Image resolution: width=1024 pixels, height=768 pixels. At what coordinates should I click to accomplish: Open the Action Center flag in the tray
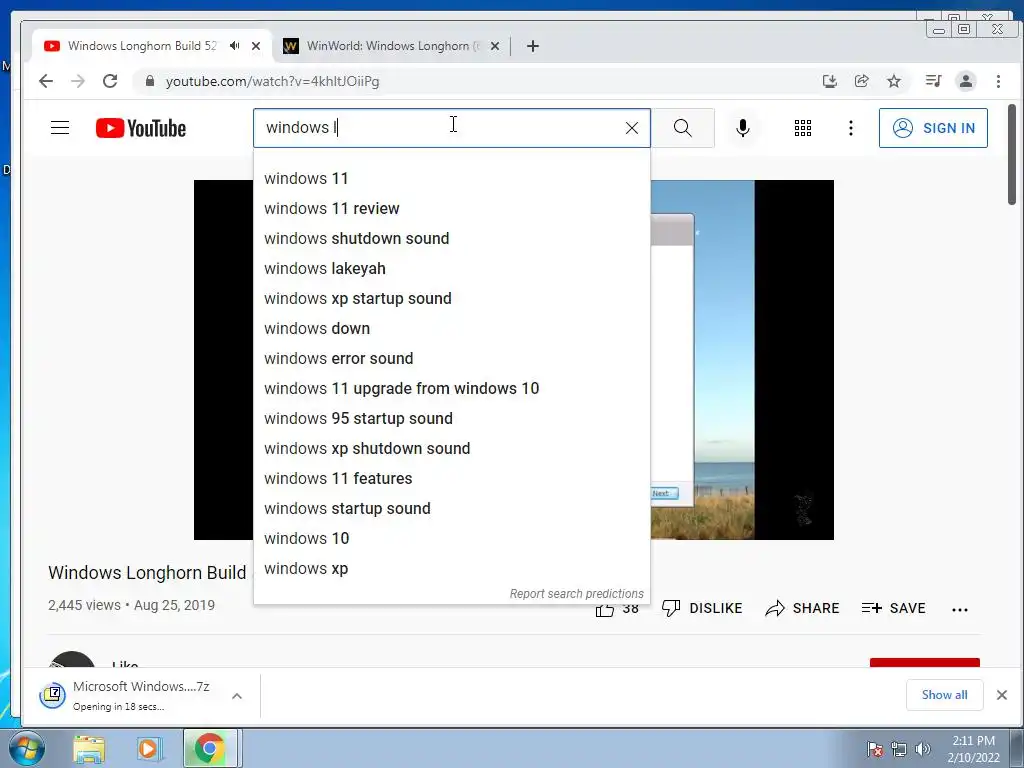pos(874,749)
